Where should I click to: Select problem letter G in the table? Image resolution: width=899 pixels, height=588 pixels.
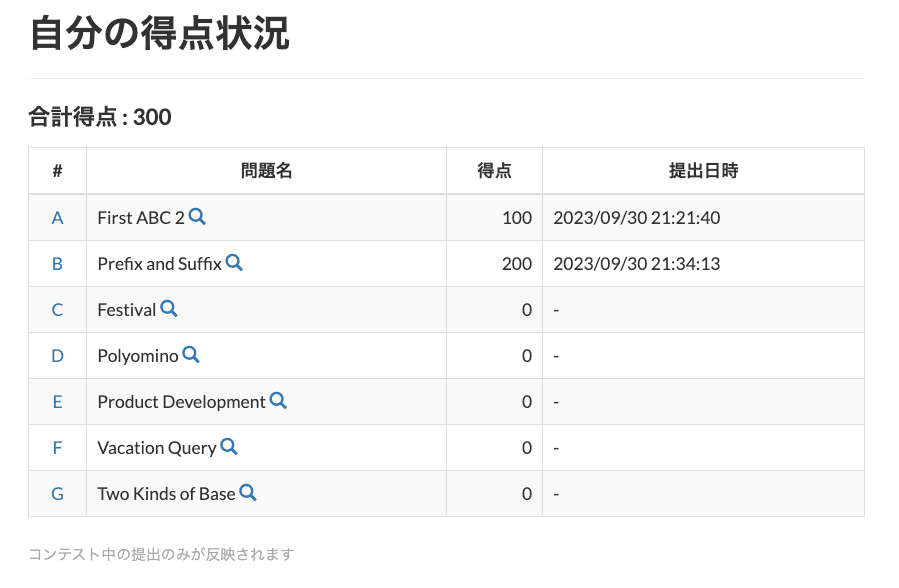pos(57,493)
